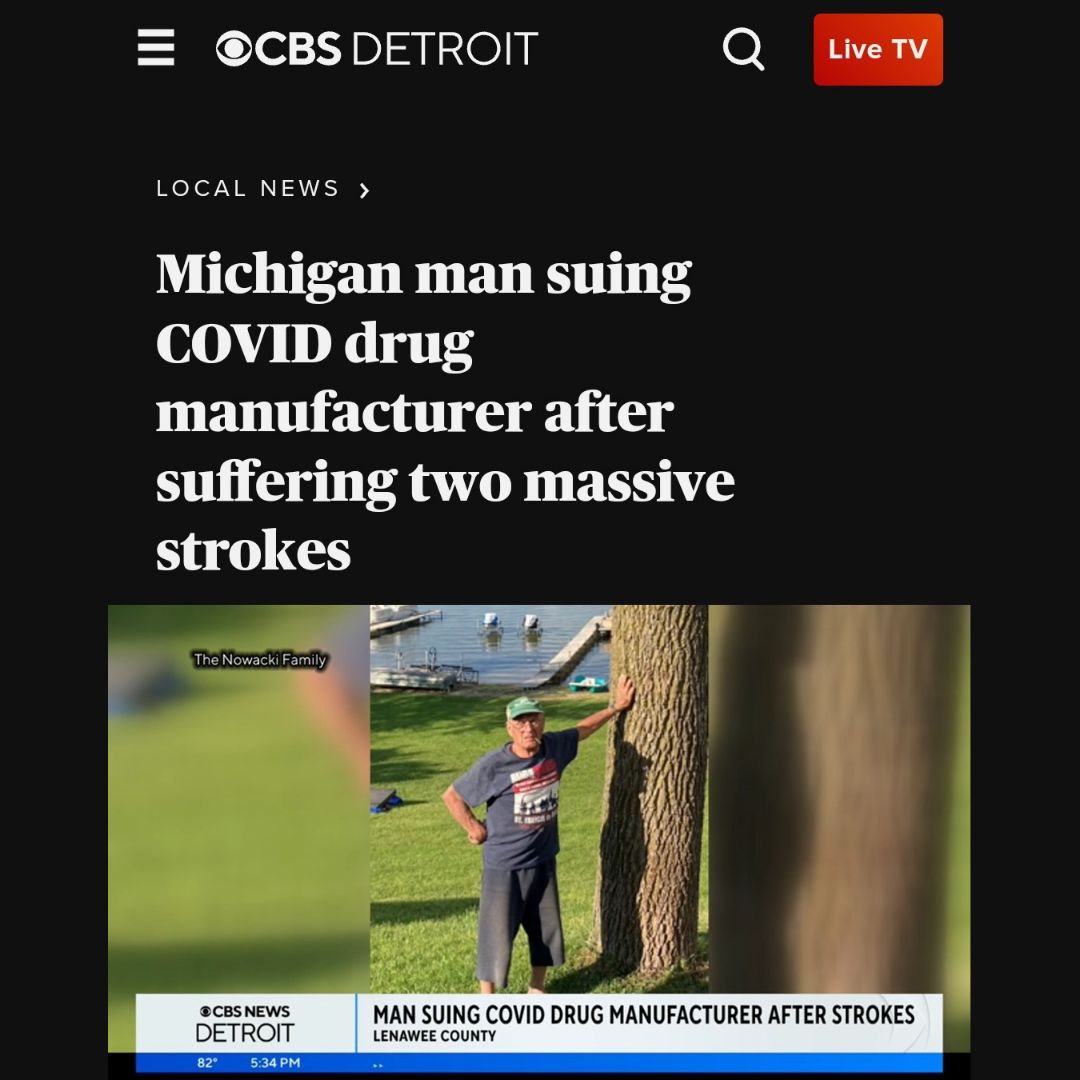Screen dimensions: 1080x1080
Task: Click the small CBS eye in video banner
Action: (x=205, y=1011)
